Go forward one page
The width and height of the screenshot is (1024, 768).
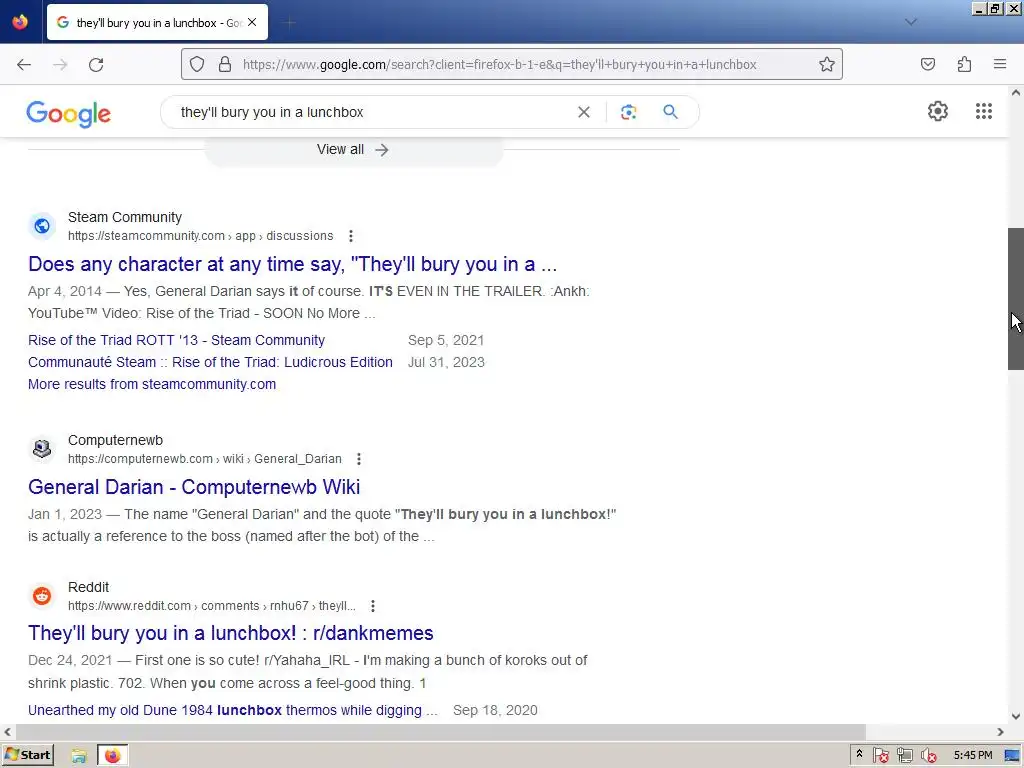pyautogui.click(x=60, y=65)
